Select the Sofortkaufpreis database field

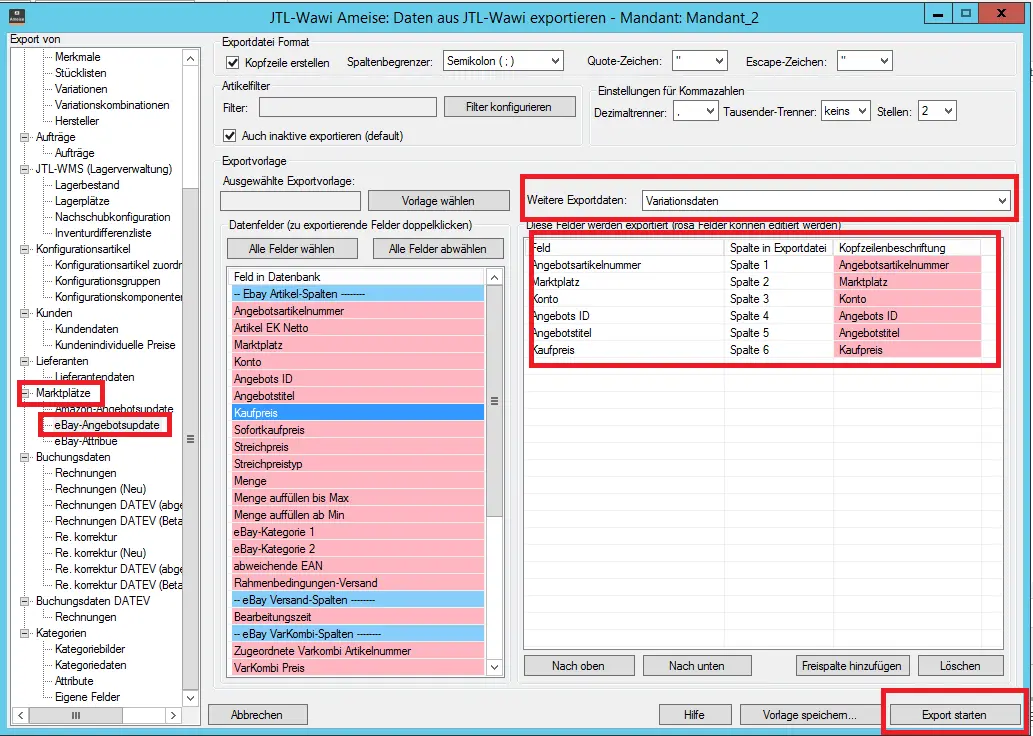coord(358,430)
